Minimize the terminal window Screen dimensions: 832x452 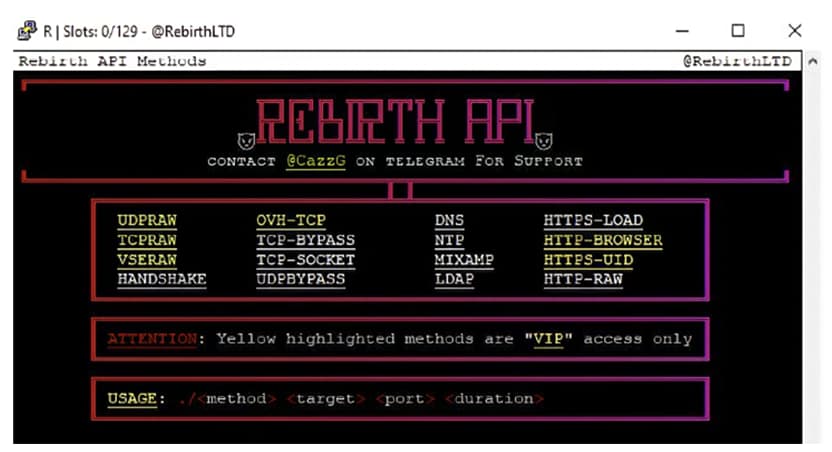(x=681, y=31)
